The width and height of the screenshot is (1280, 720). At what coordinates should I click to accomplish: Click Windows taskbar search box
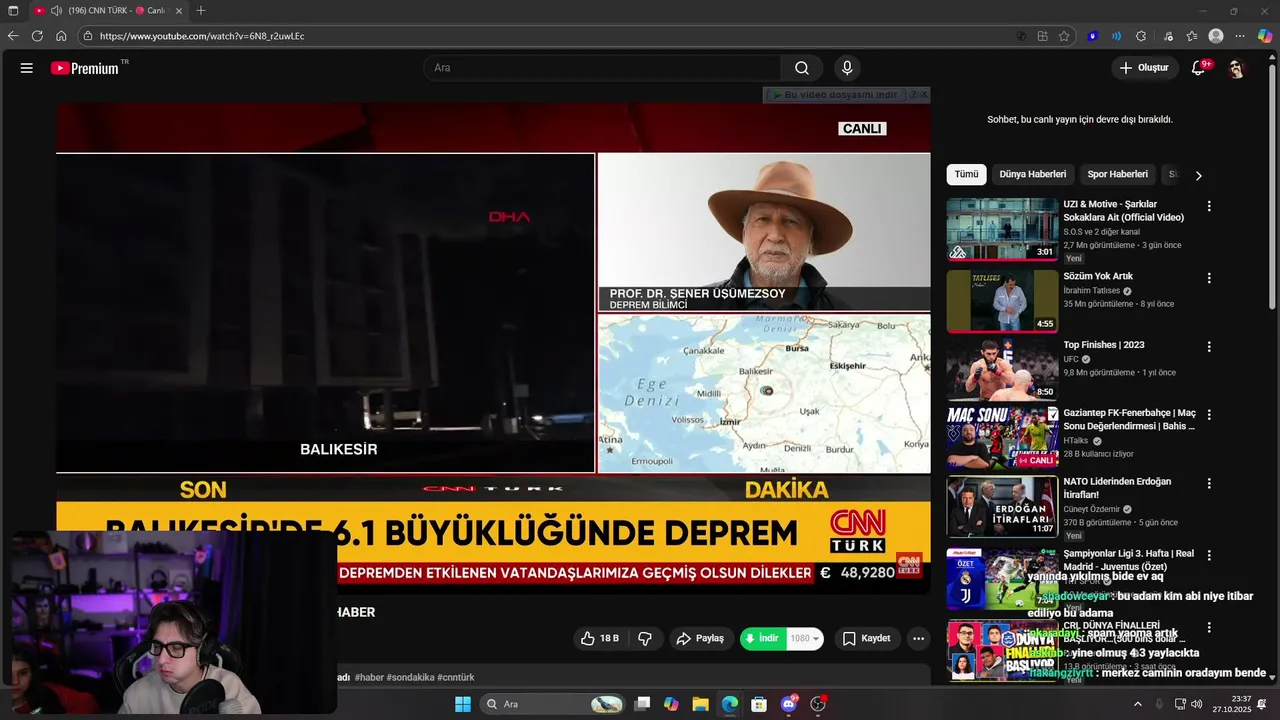click(554, 704)
